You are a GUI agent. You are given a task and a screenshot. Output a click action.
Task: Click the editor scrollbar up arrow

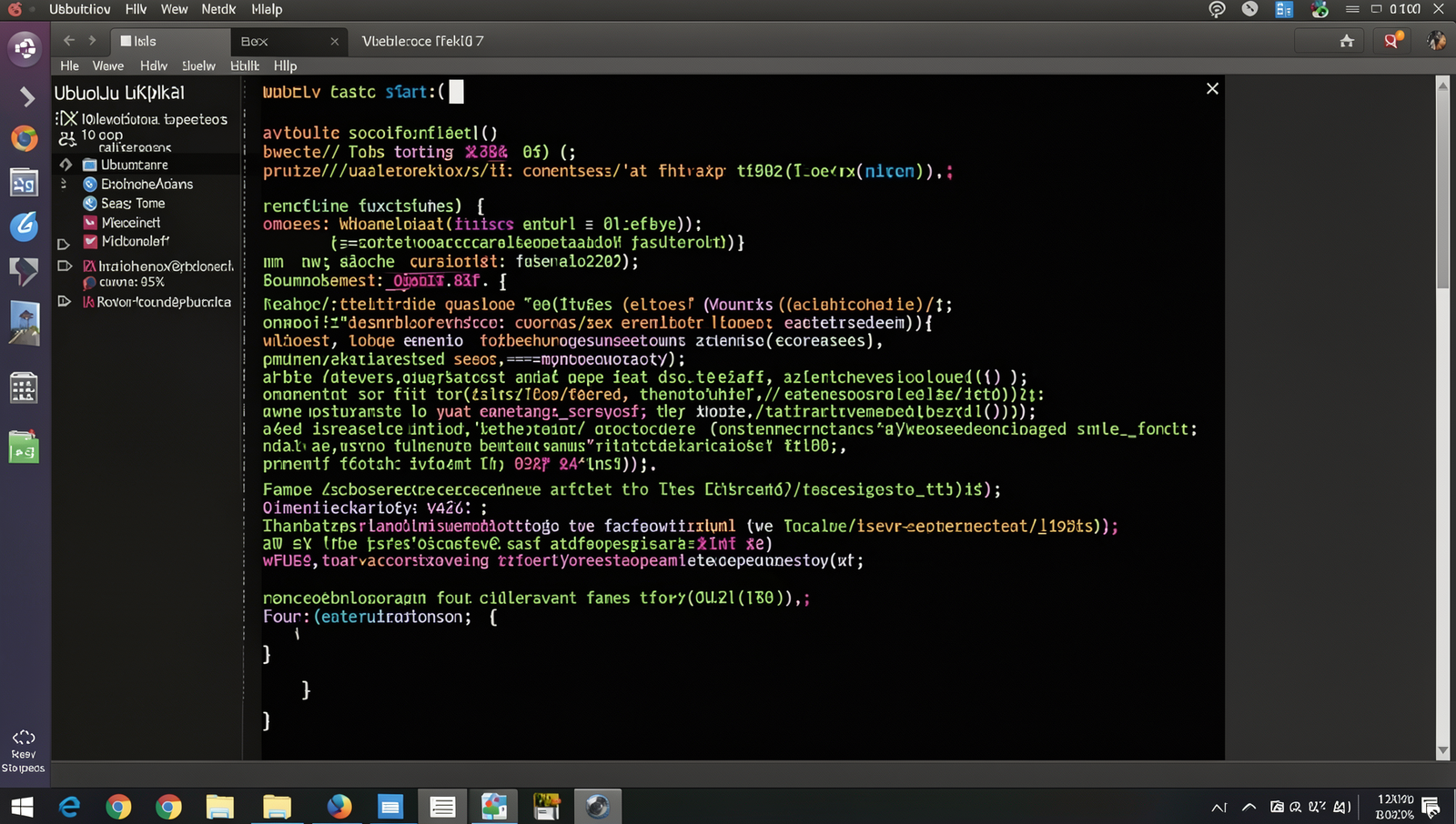pyautogui.click(x=1442, y=85)
